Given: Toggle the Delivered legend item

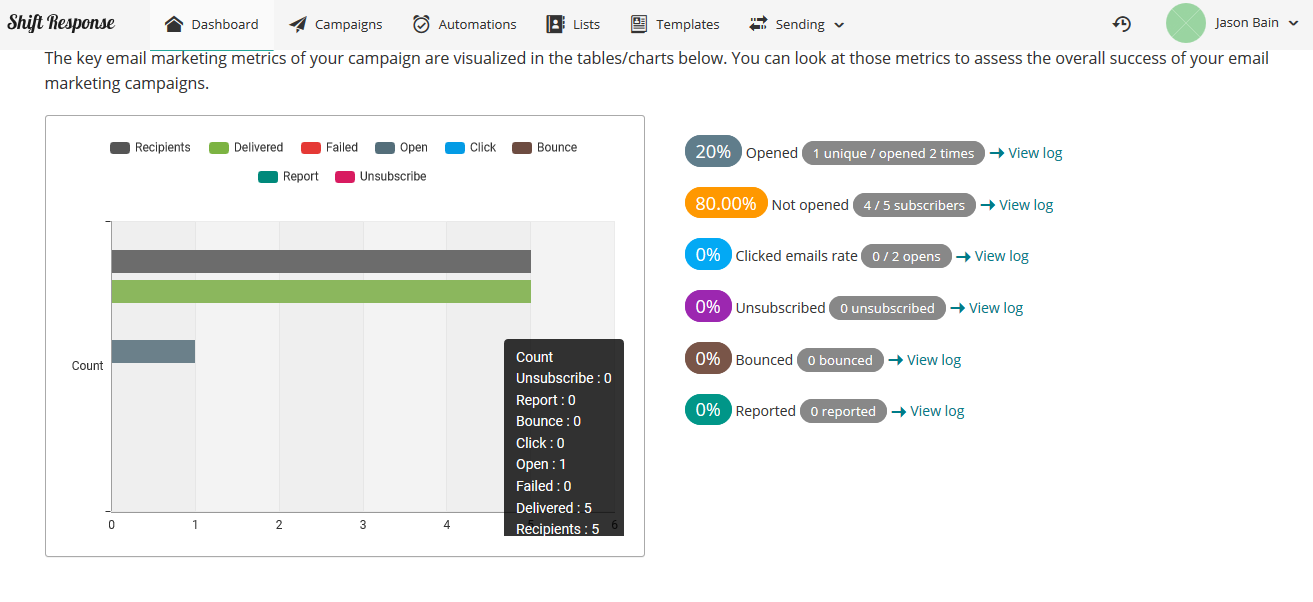Looking at the screenshot, I should click(x=246, y=147).
